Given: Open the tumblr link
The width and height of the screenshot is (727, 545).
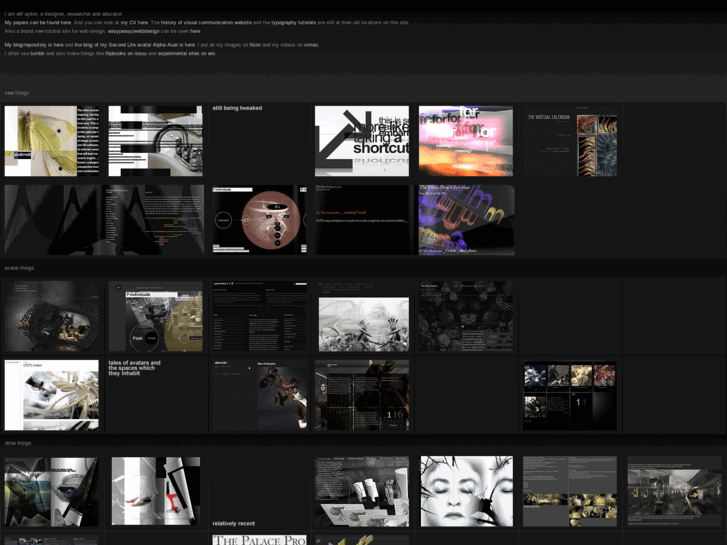Looking at the screenshot, I should pos(37,53).
